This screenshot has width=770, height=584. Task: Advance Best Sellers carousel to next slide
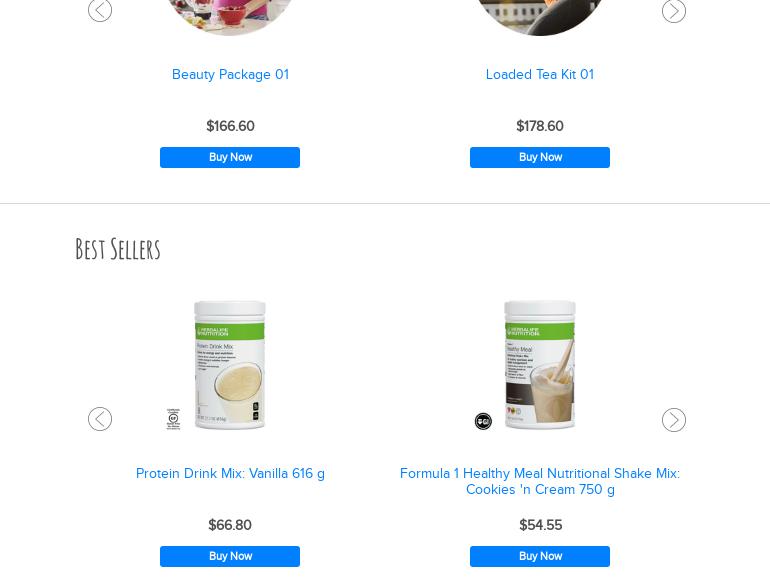[x=673, y=420]
